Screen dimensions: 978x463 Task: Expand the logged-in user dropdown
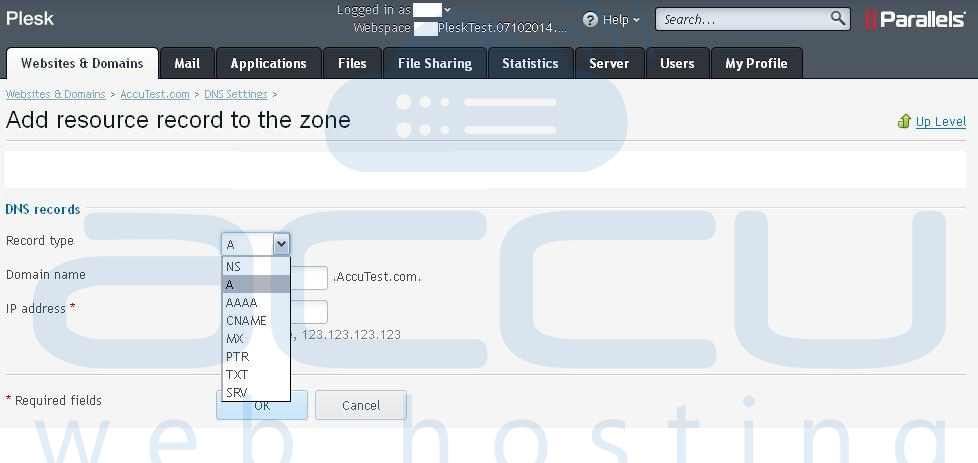pos(447,9)
